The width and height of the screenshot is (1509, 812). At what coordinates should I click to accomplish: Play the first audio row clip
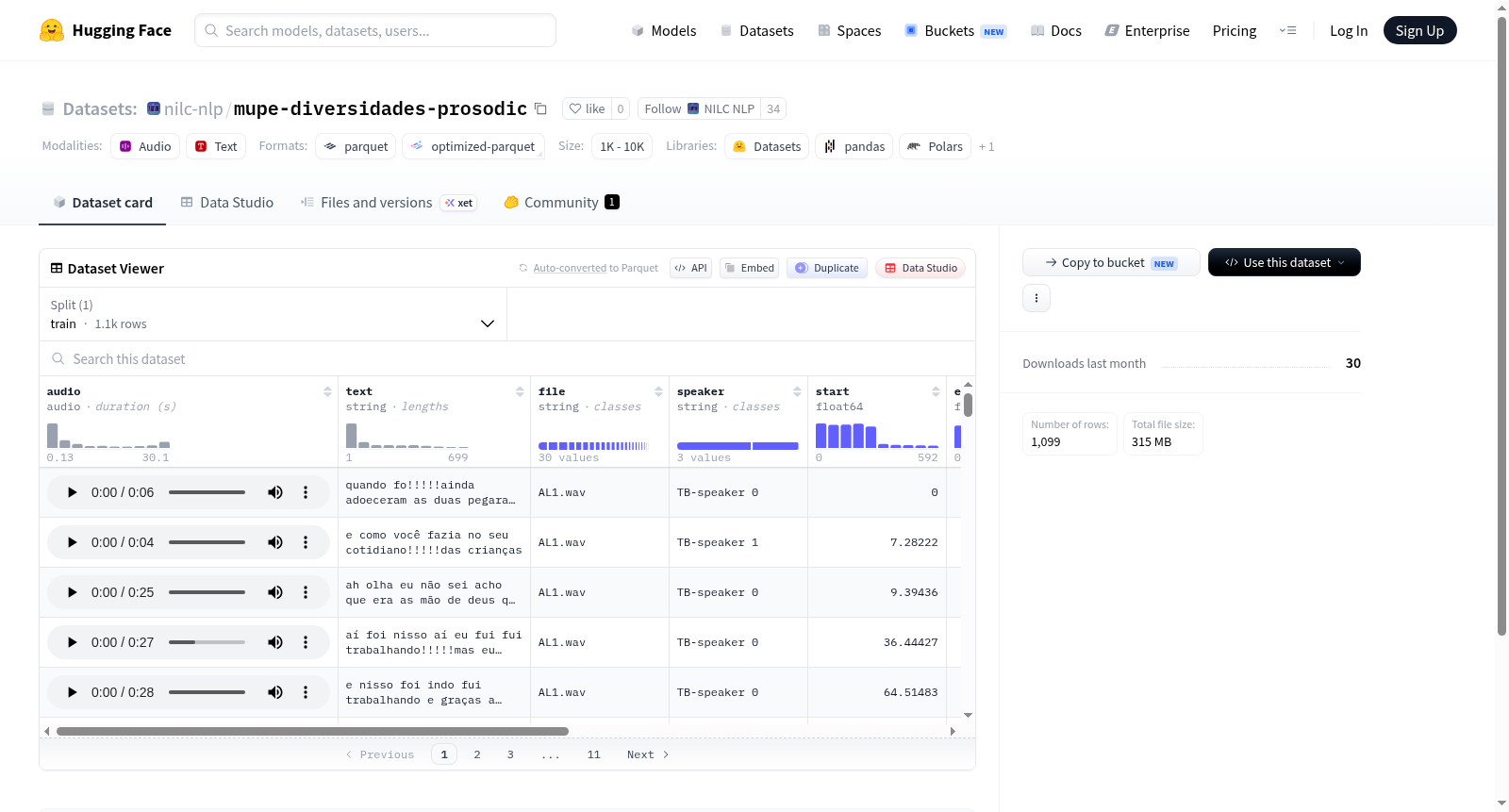coord(73,492)
